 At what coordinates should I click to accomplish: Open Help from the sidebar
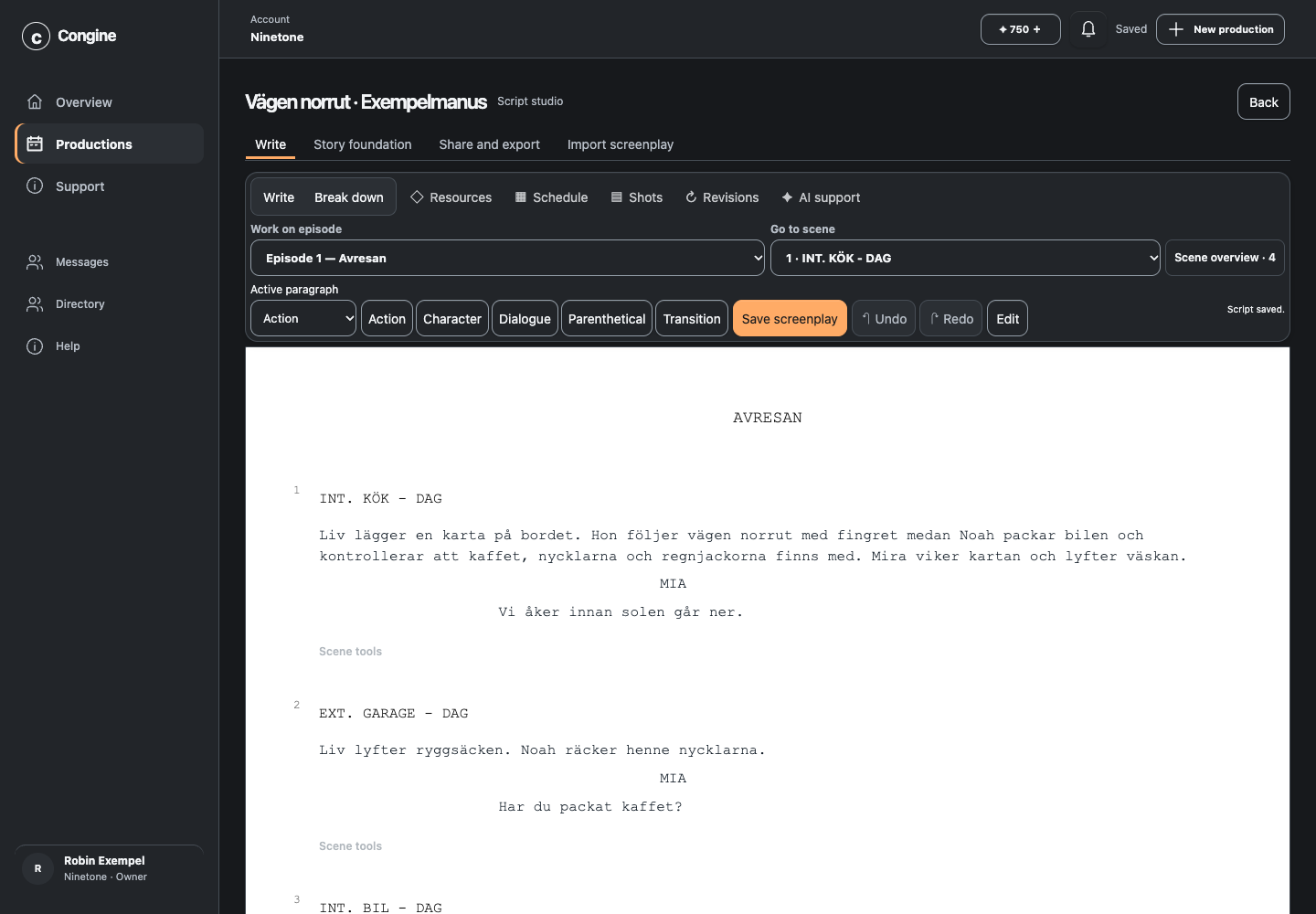(109, 346)
